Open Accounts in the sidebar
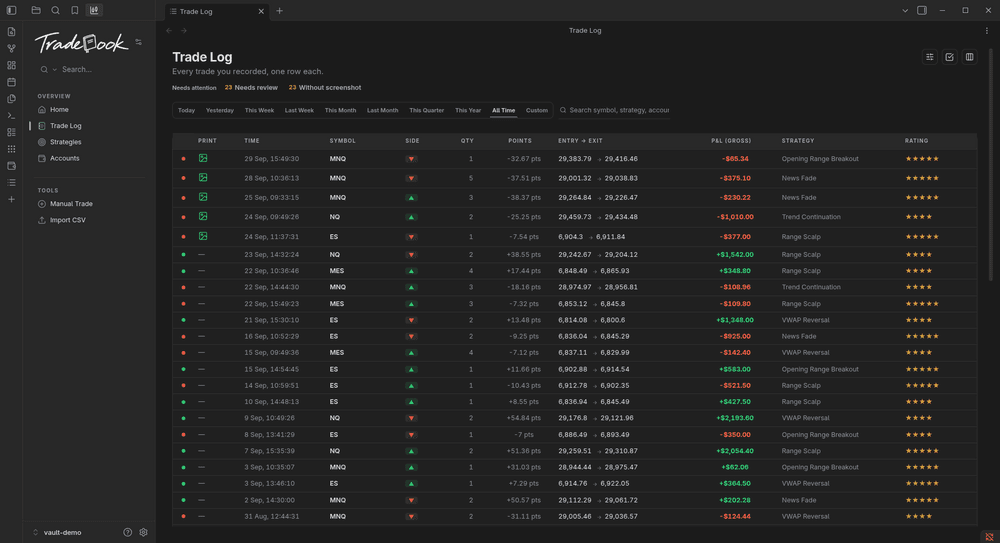This screenshot has width=1000, height=543. click(x=64, y=158)
